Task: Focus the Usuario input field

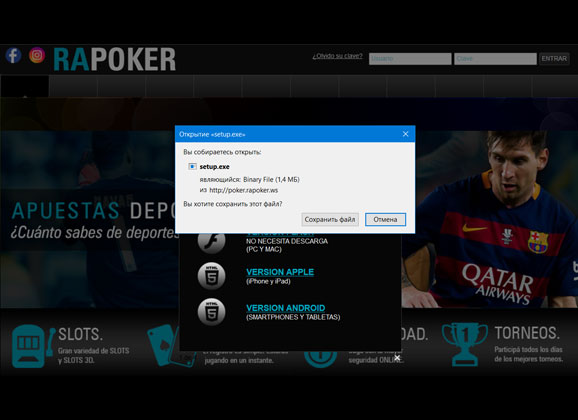Action: [410, 59]
